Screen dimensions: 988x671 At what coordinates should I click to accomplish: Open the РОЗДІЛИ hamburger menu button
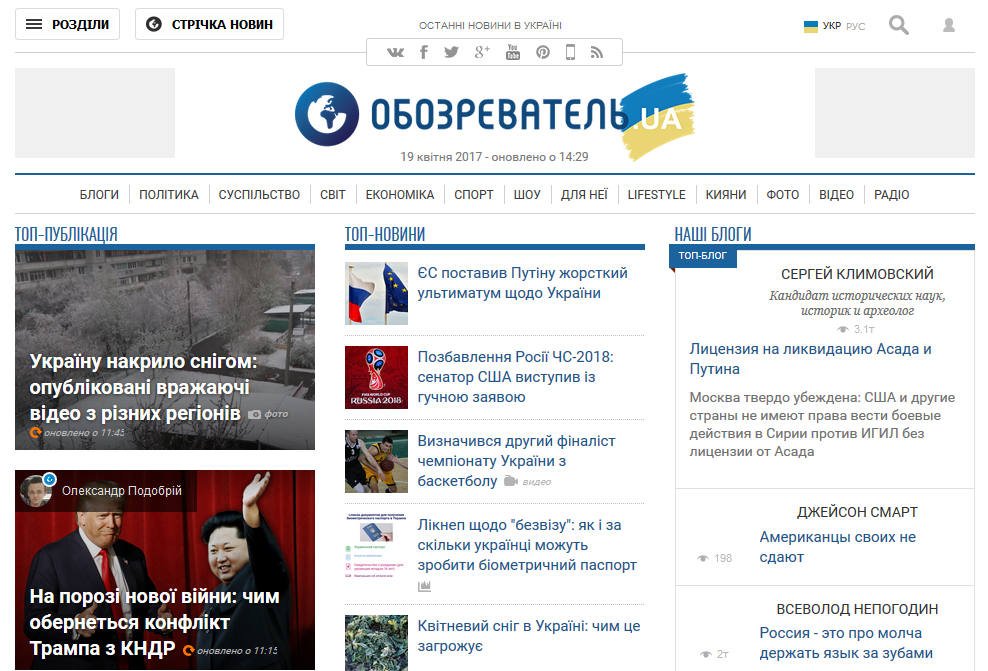[x=67, y=24]
